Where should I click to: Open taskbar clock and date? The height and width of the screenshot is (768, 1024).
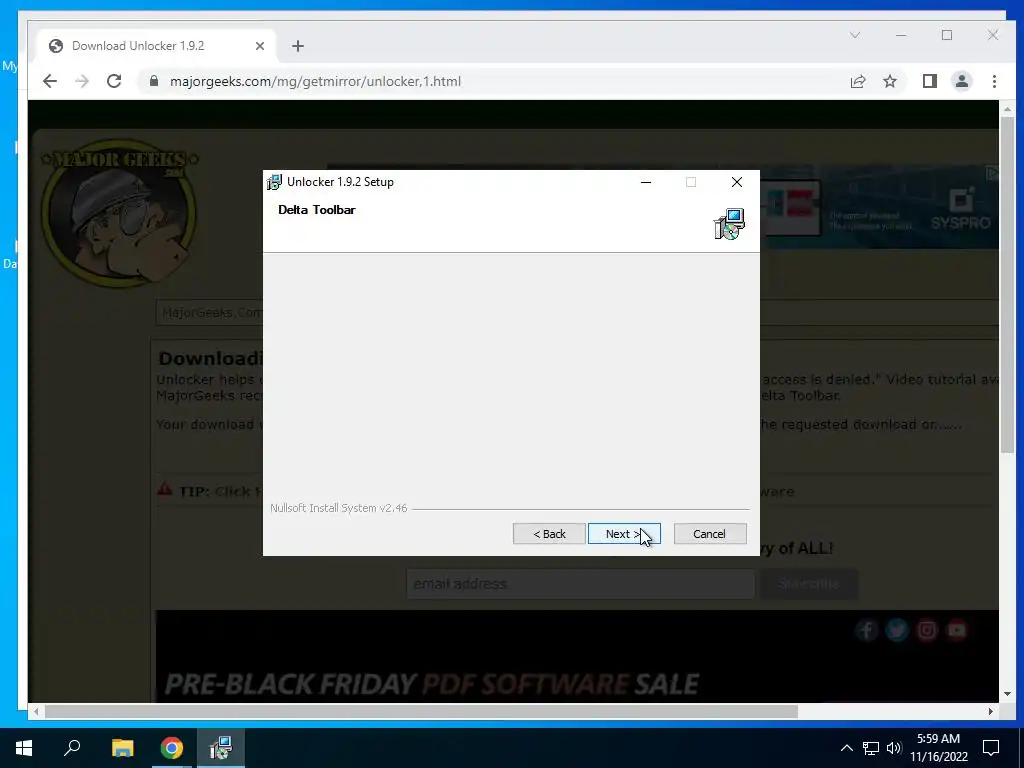938,748
